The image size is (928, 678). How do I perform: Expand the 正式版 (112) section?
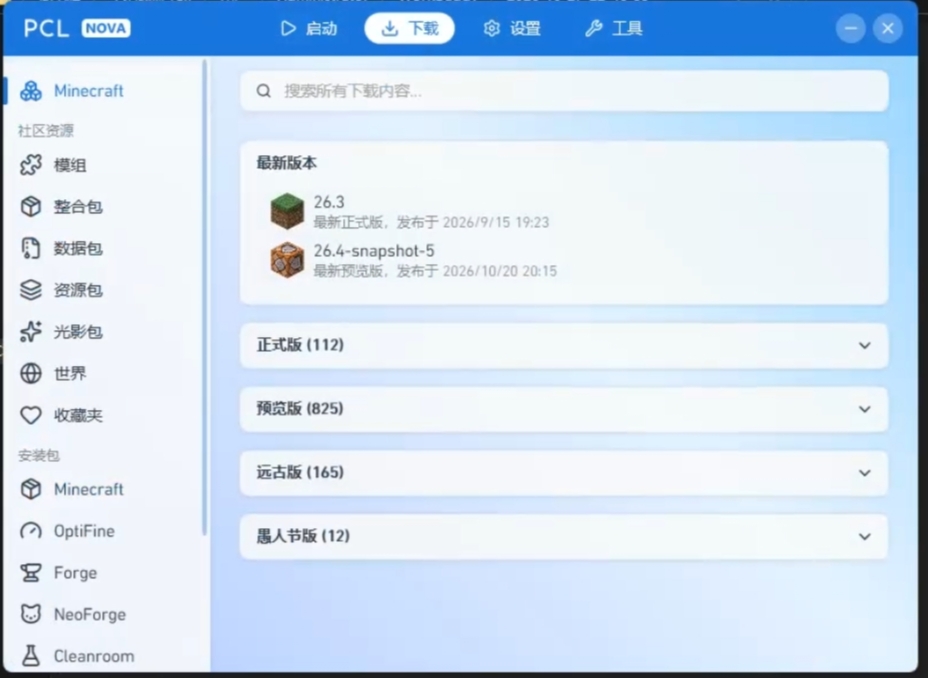(x=563, y=346)
